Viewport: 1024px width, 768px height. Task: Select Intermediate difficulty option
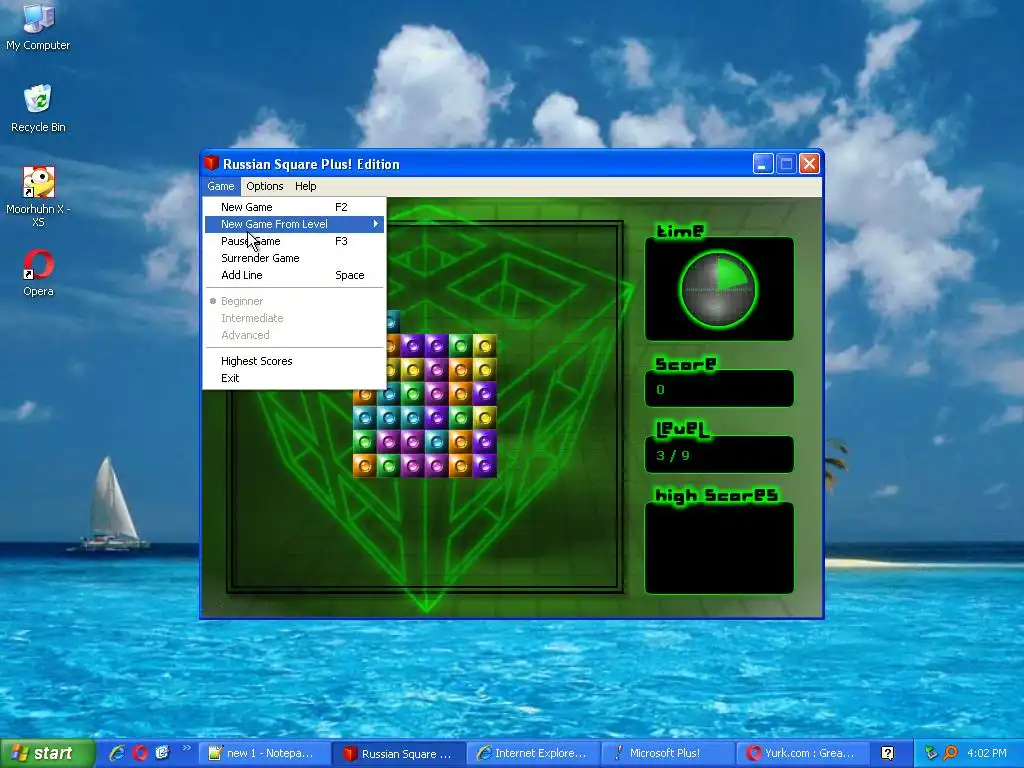point(294,318)
